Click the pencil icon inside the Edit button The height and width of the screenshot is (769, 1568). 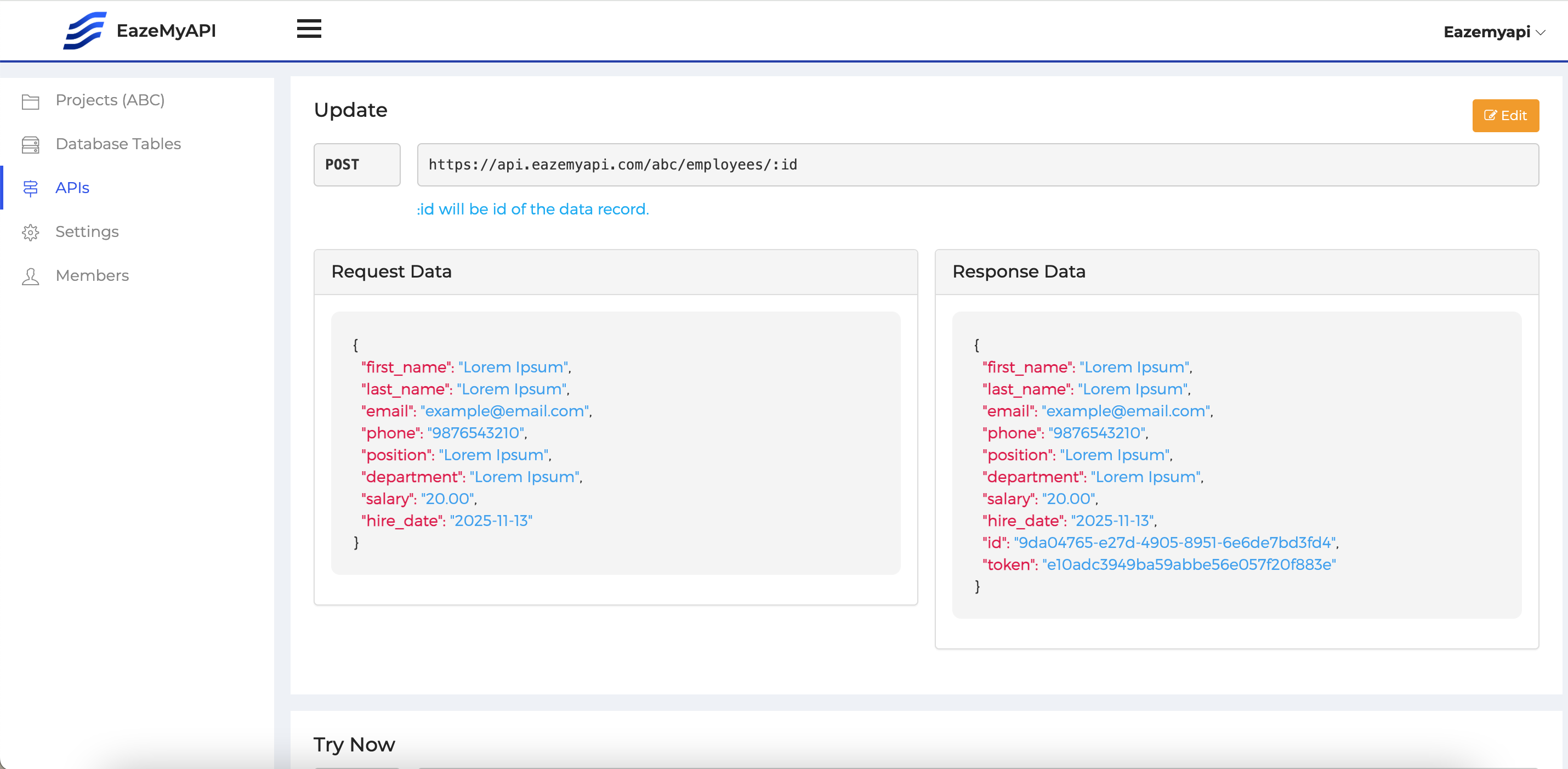click(1491, 115)
